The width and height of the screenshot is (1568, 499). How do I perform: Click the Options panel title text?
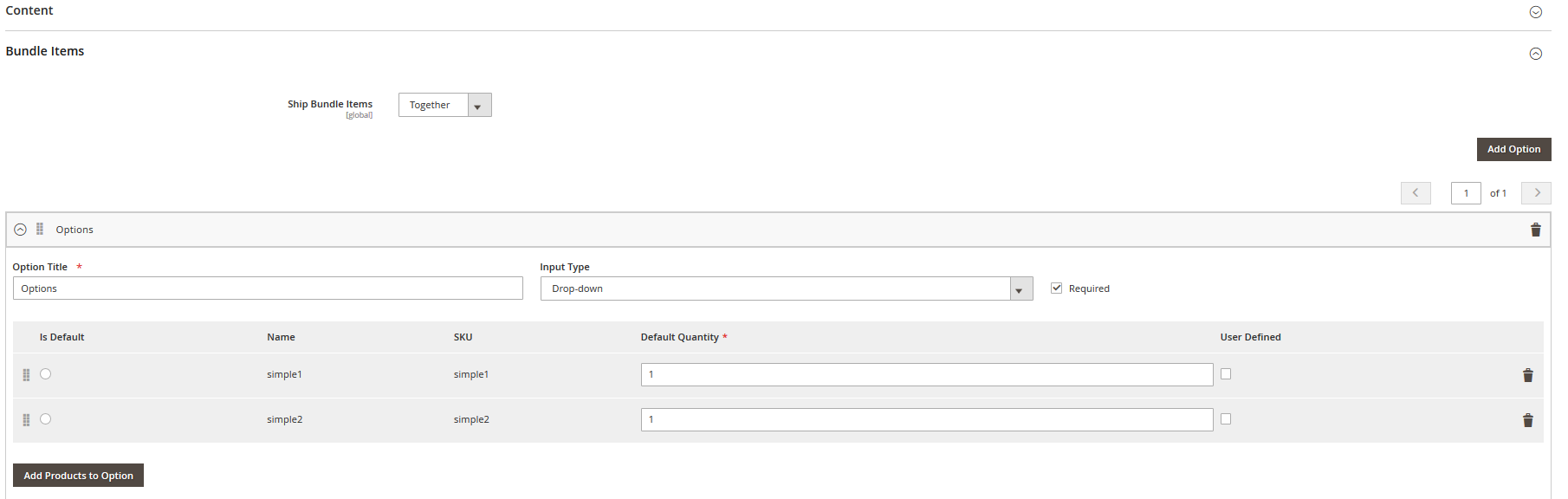tap(75, 230)
